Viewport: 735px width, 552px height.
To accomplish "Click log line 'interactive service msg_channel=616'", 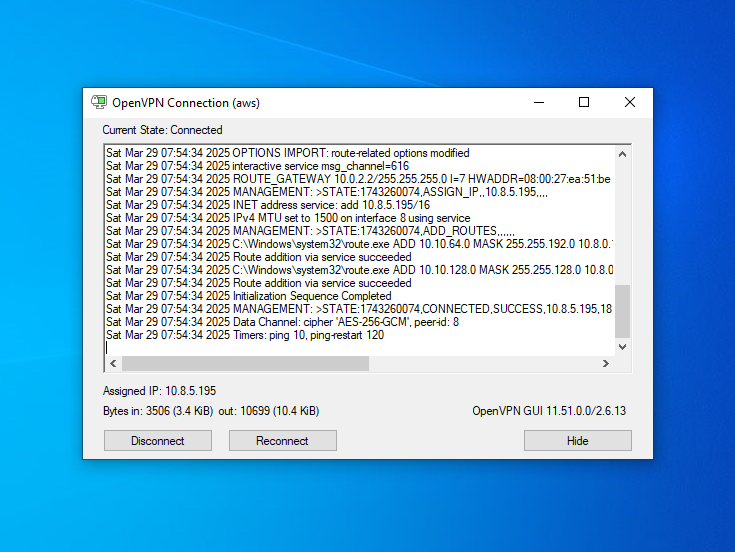I will (257, 166).
